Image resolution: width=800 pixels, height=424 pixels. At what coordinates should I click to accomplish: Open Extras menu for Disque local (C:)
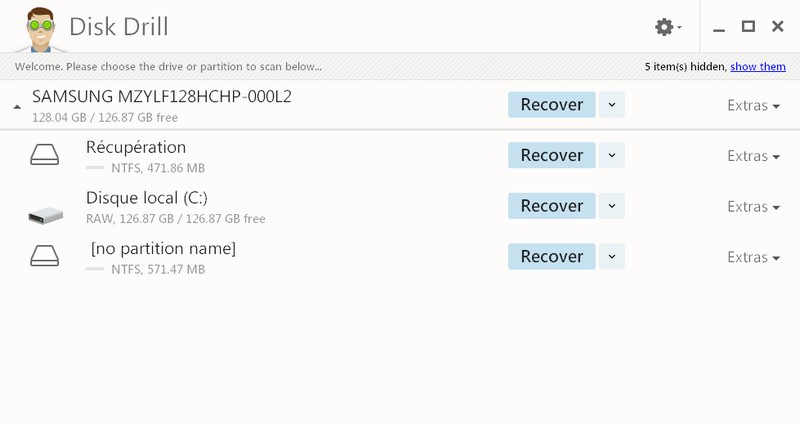click(x=753, y=206)
